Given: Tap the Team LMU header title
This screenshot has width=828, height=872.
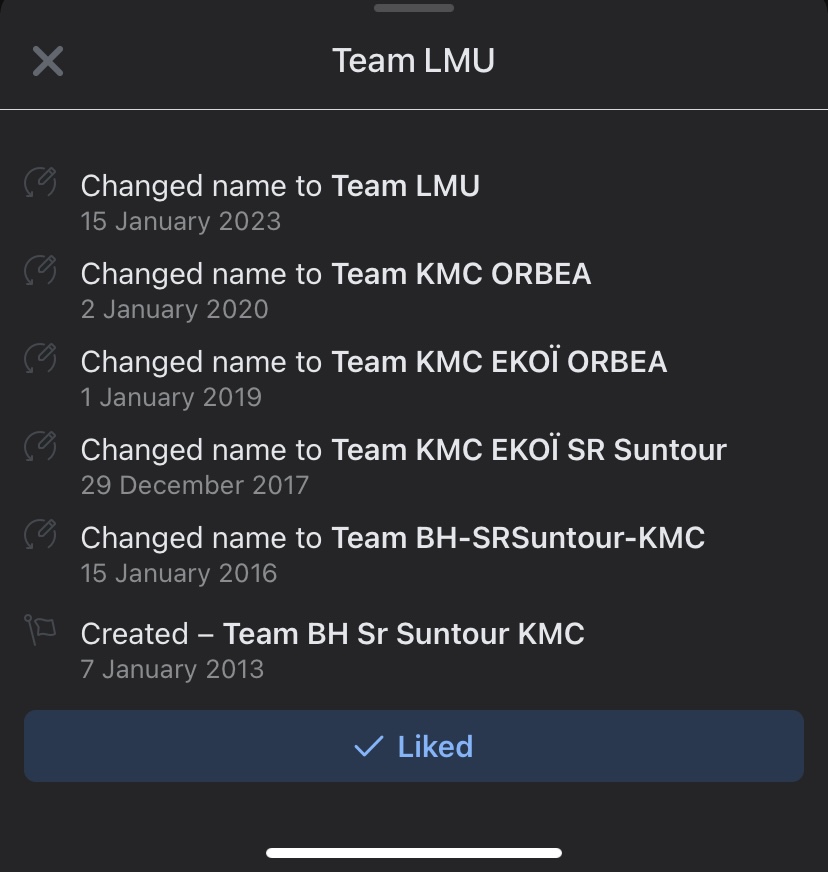Looking at the screenshot, I should [x=414, y=61].
